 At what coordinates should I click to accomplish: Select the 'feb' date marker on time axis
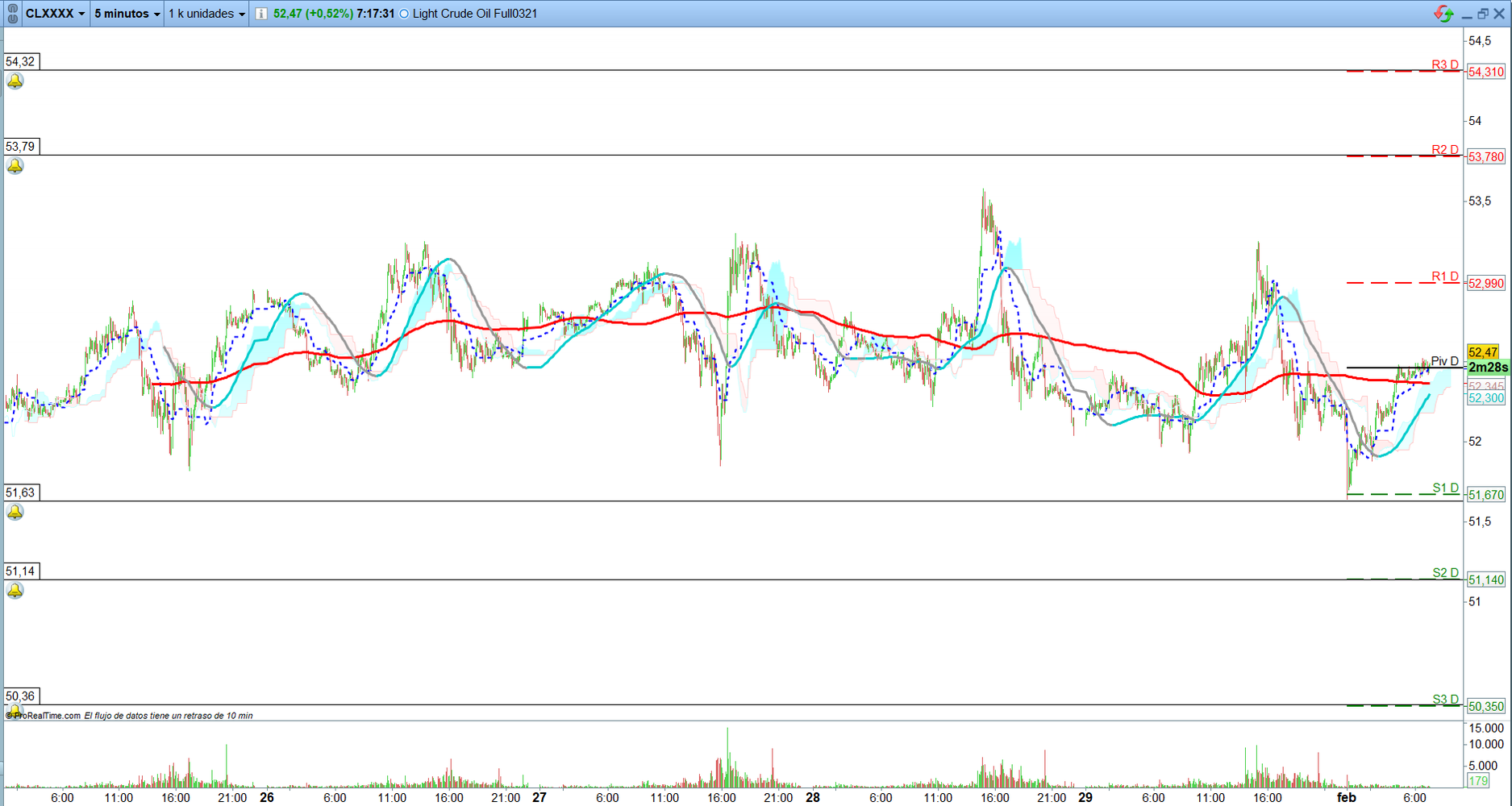1346,797
